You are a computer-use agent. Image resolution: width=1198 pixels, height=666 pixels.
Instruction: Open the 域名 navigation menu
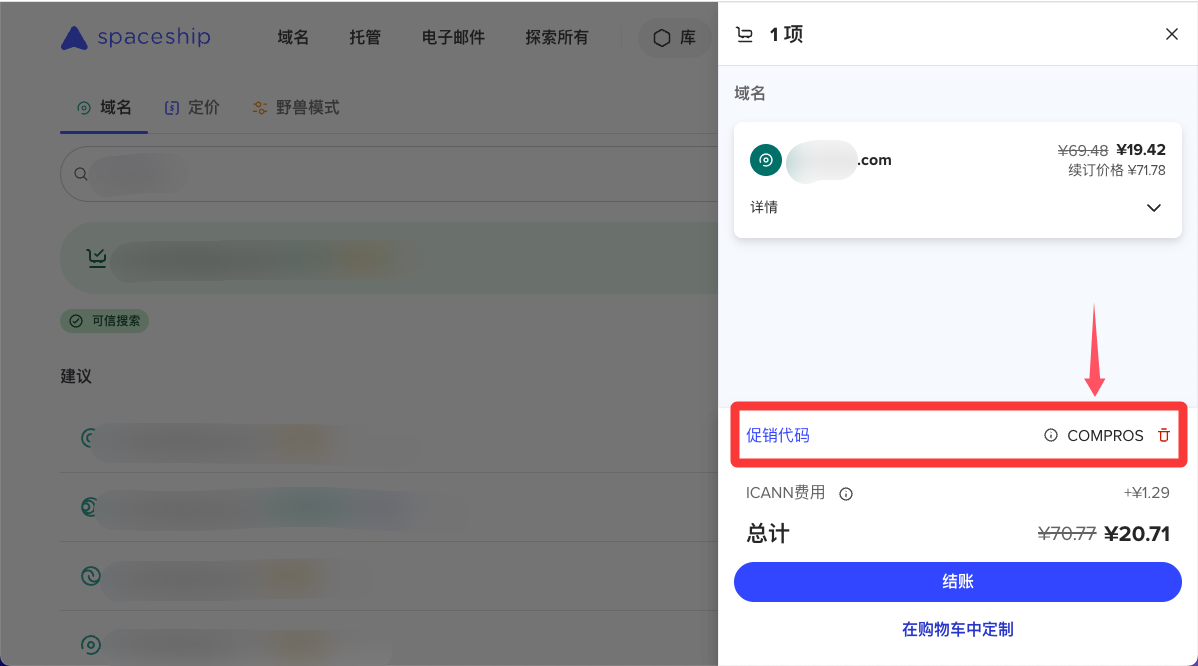(293, 38)
